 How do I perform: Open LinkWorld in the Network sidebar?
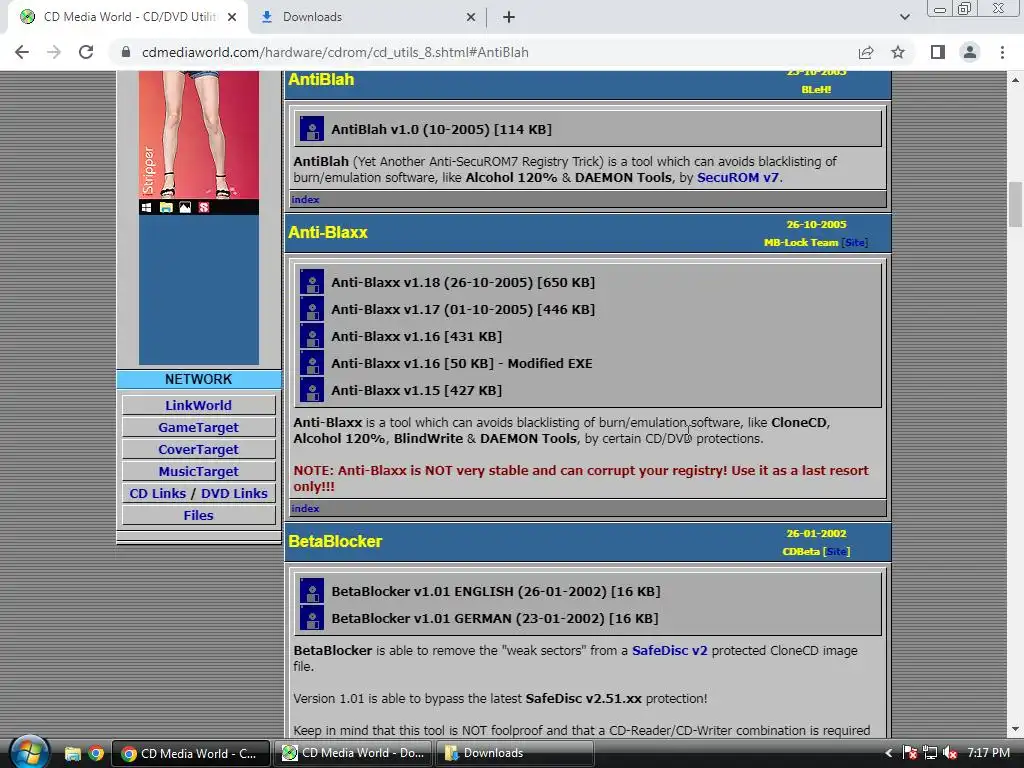click(x=199, y=405)
